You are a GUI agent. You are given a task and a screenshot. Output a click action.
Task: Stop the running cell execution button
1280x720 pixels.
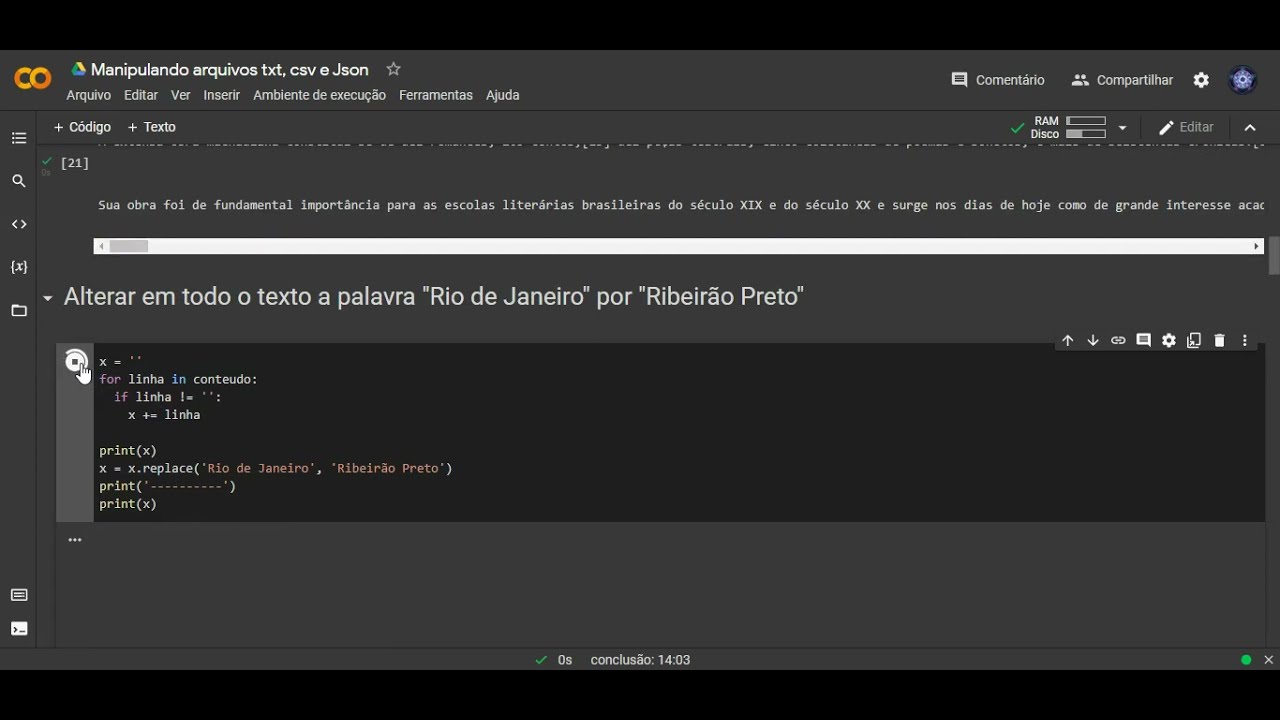point(76,361)
